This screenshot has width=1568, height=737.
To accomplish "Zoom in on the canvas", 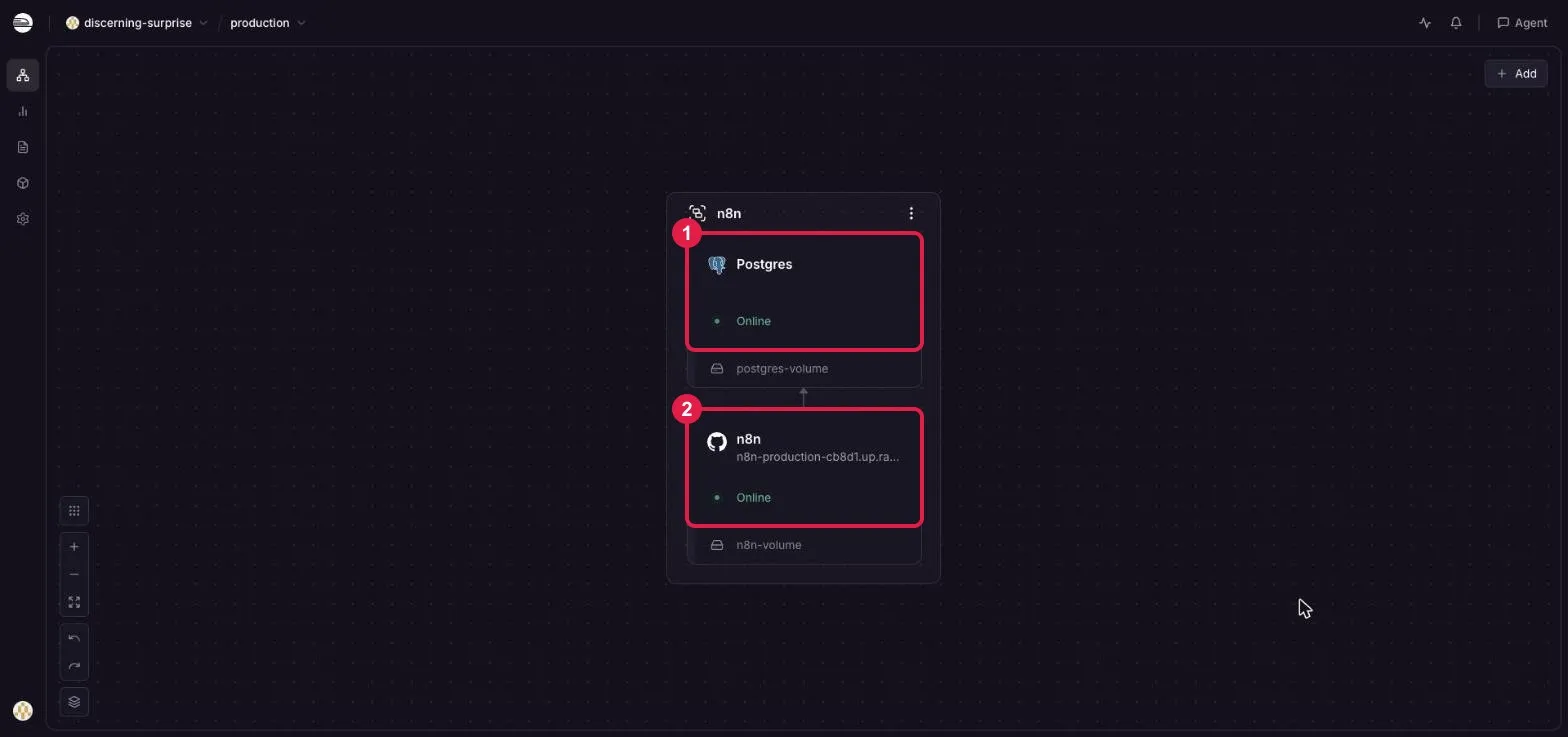I will (74, 547).
